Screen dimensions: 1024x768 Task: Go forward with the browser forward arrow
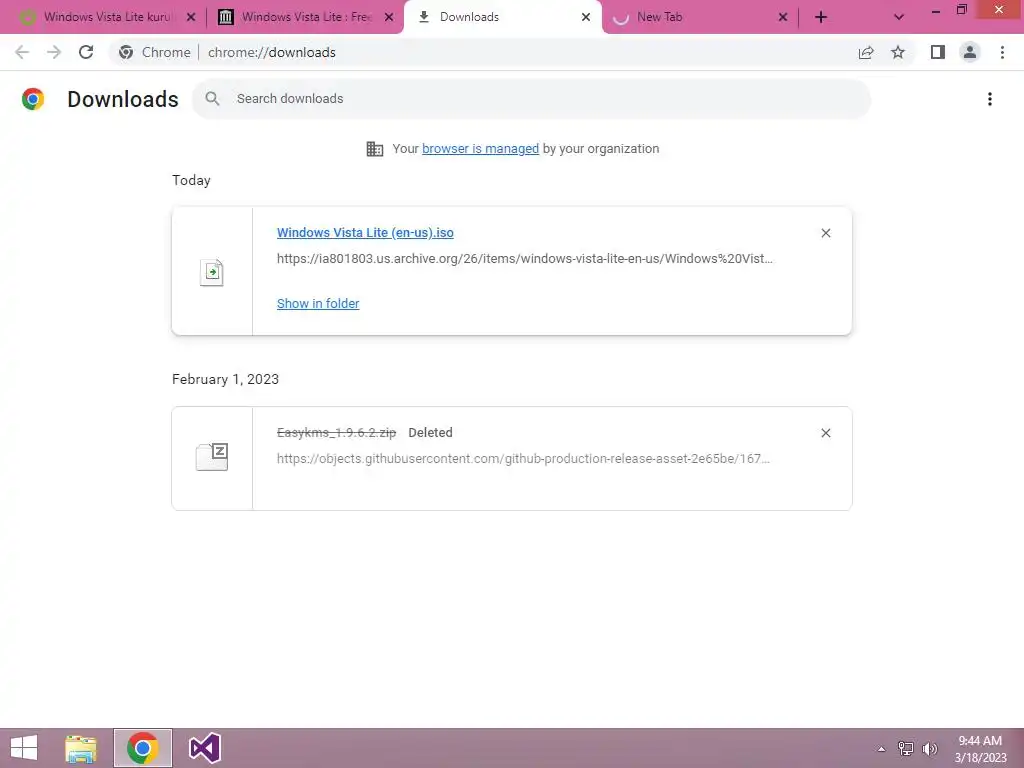(x=54, y=52)
